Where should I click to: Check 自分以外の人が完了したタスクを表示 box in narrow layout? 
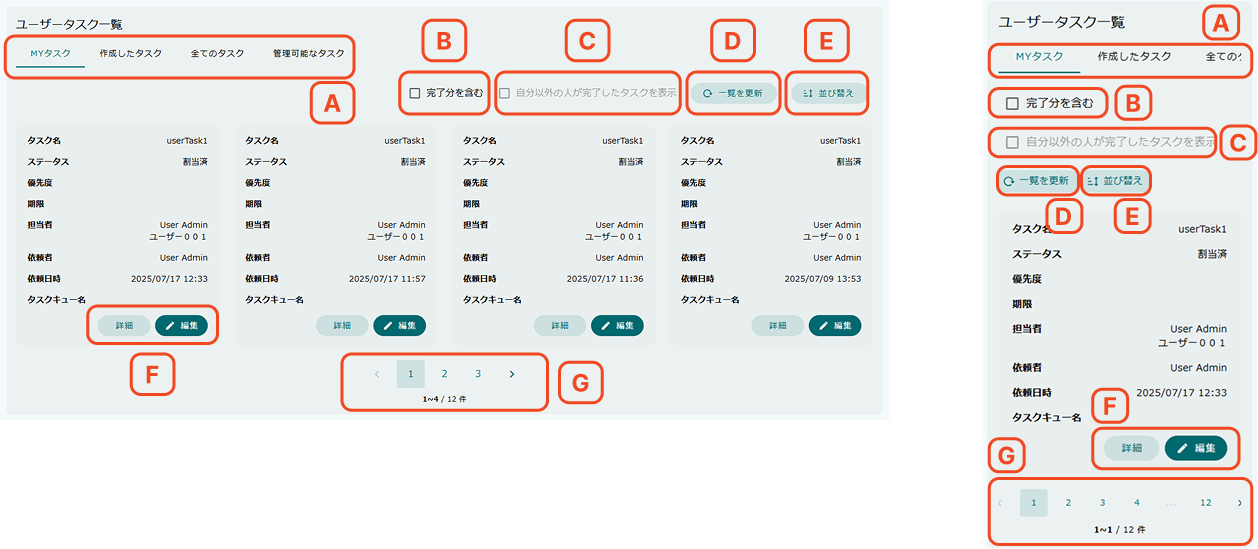tap(1012, 142)
